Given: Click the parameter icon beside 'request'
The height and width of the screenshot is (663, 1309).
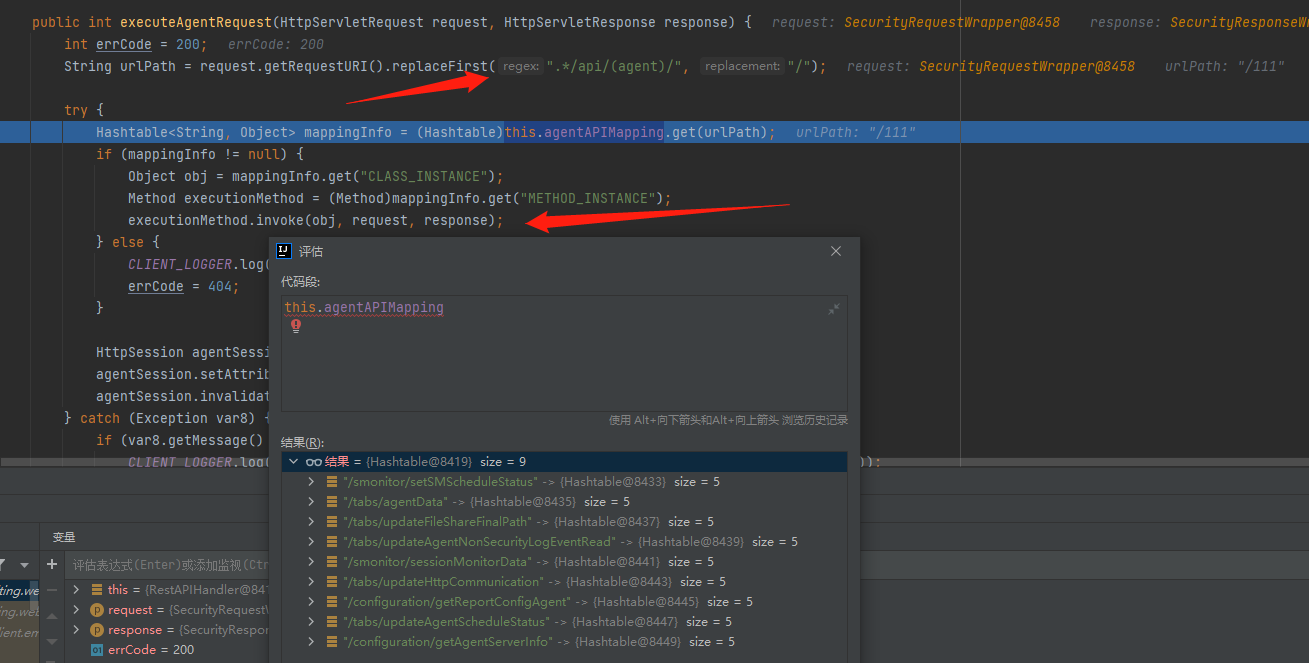Looking at the screenshot, I should point(97,610).
